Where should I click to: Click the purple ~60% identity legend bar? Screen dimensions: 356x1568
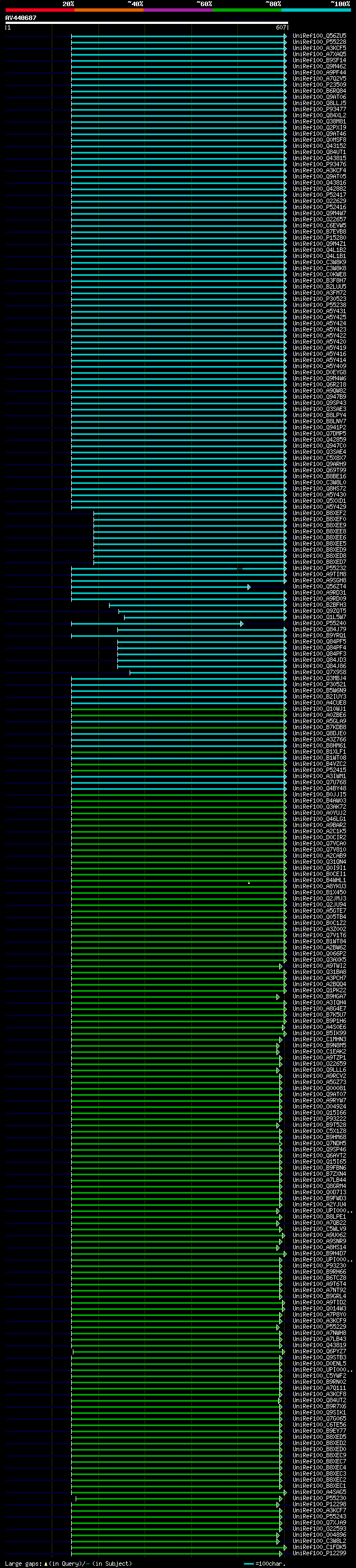pyautogui.click(x=179, y=10)
